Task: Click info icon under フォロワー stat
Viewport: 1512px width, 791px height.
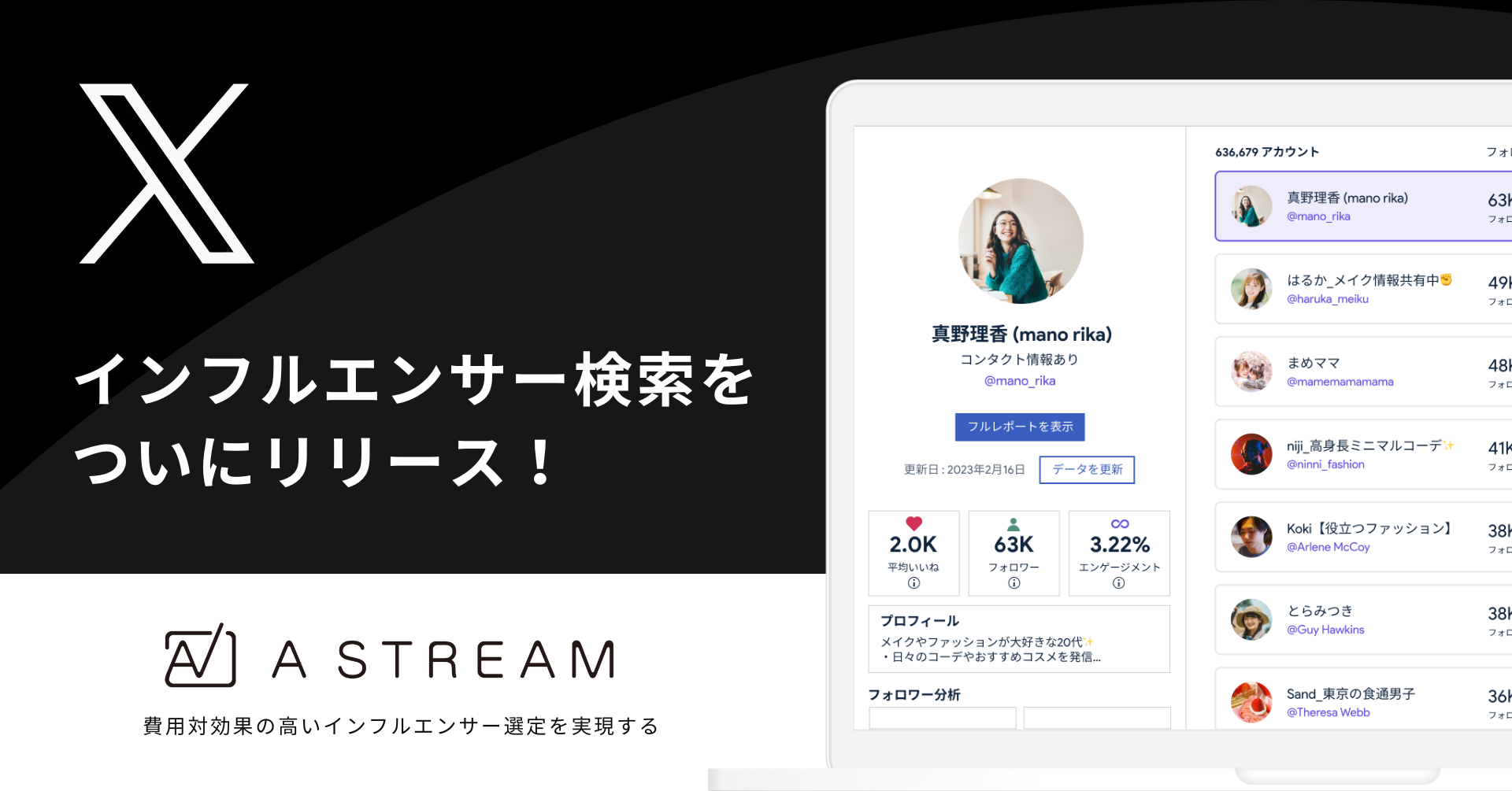Action: click(1014, 583)
